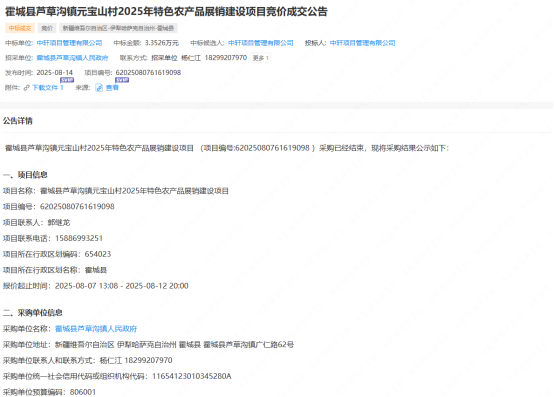Screen dimensions: 554x397
Task: Click the SVIP badge above 查看
Action: click(122, 80)
